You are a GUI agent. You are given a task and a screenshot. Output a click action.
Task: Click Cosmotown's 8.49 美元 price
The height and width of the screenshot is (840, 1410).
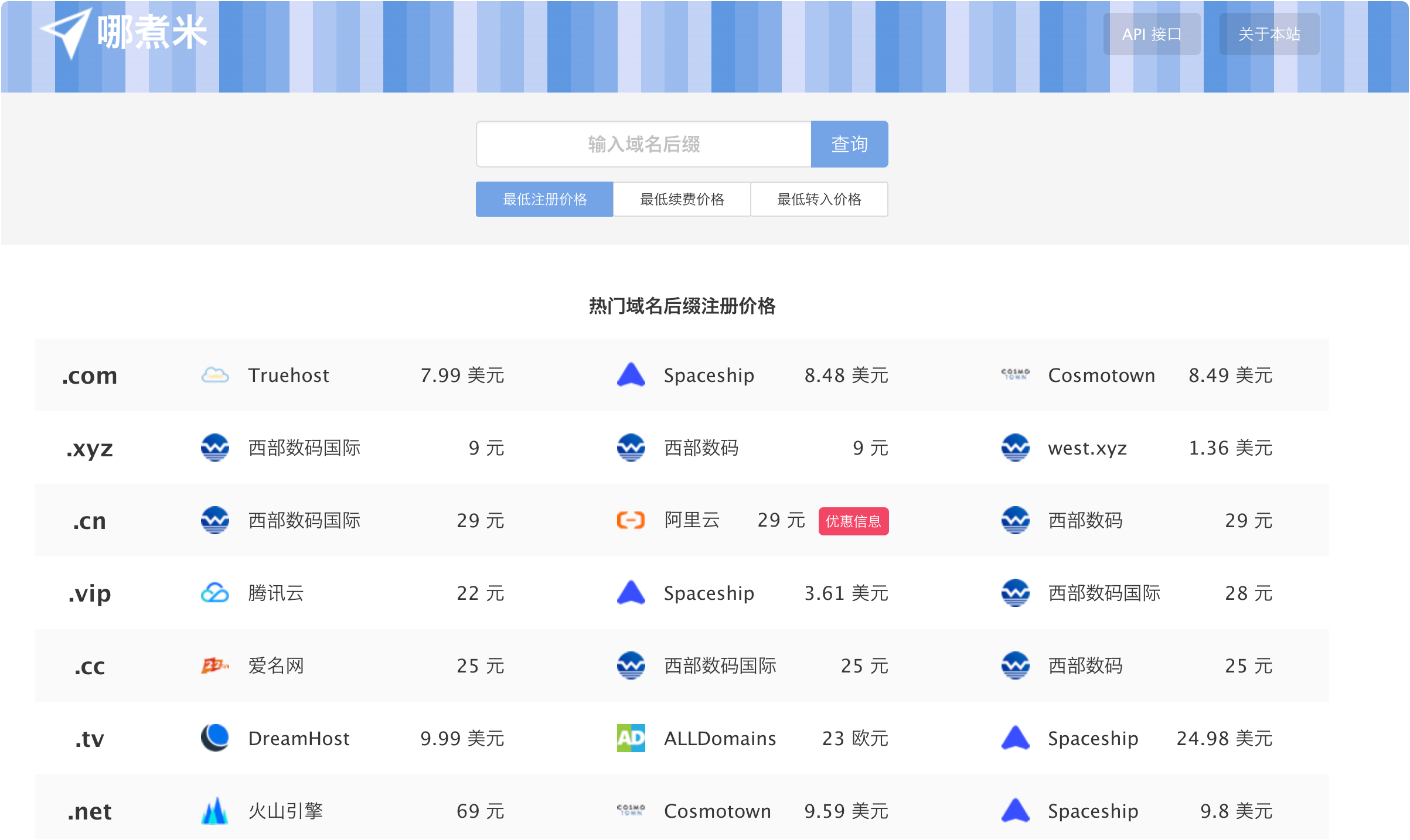point(1231,375)
